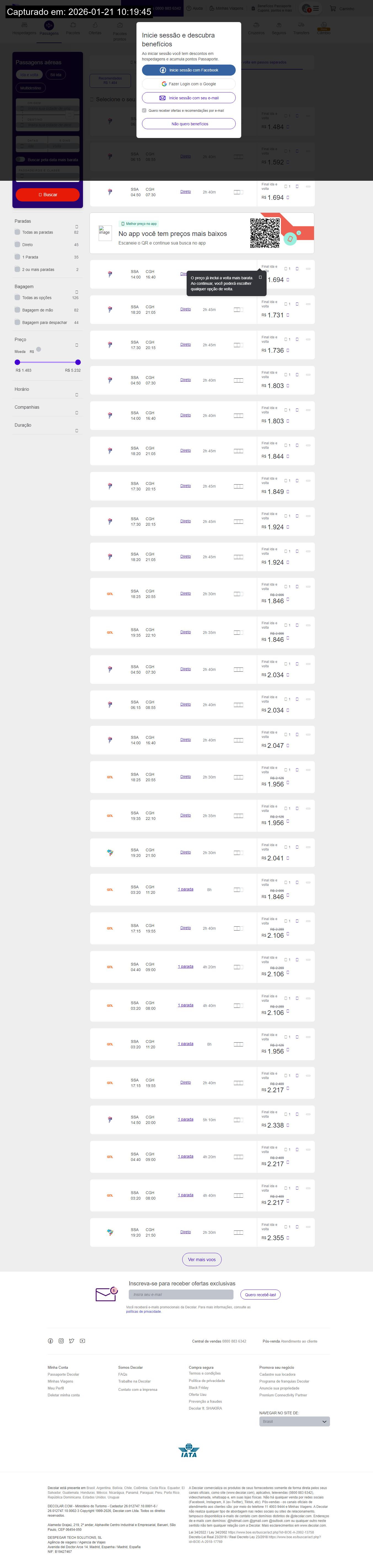Click the Twitter footer icon

pos(71,1341)
